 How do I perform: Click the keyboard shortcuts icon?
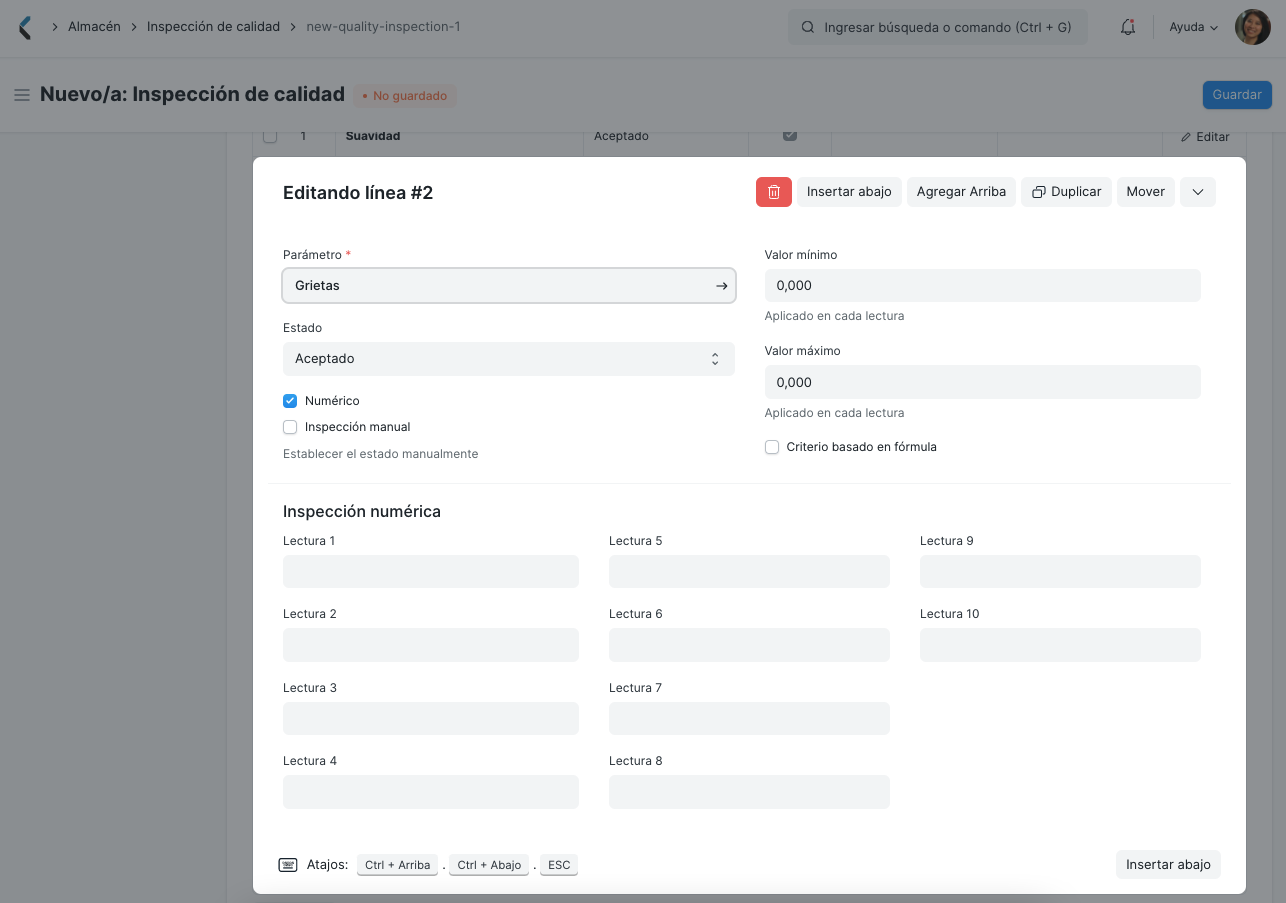[x=288, y=865]
